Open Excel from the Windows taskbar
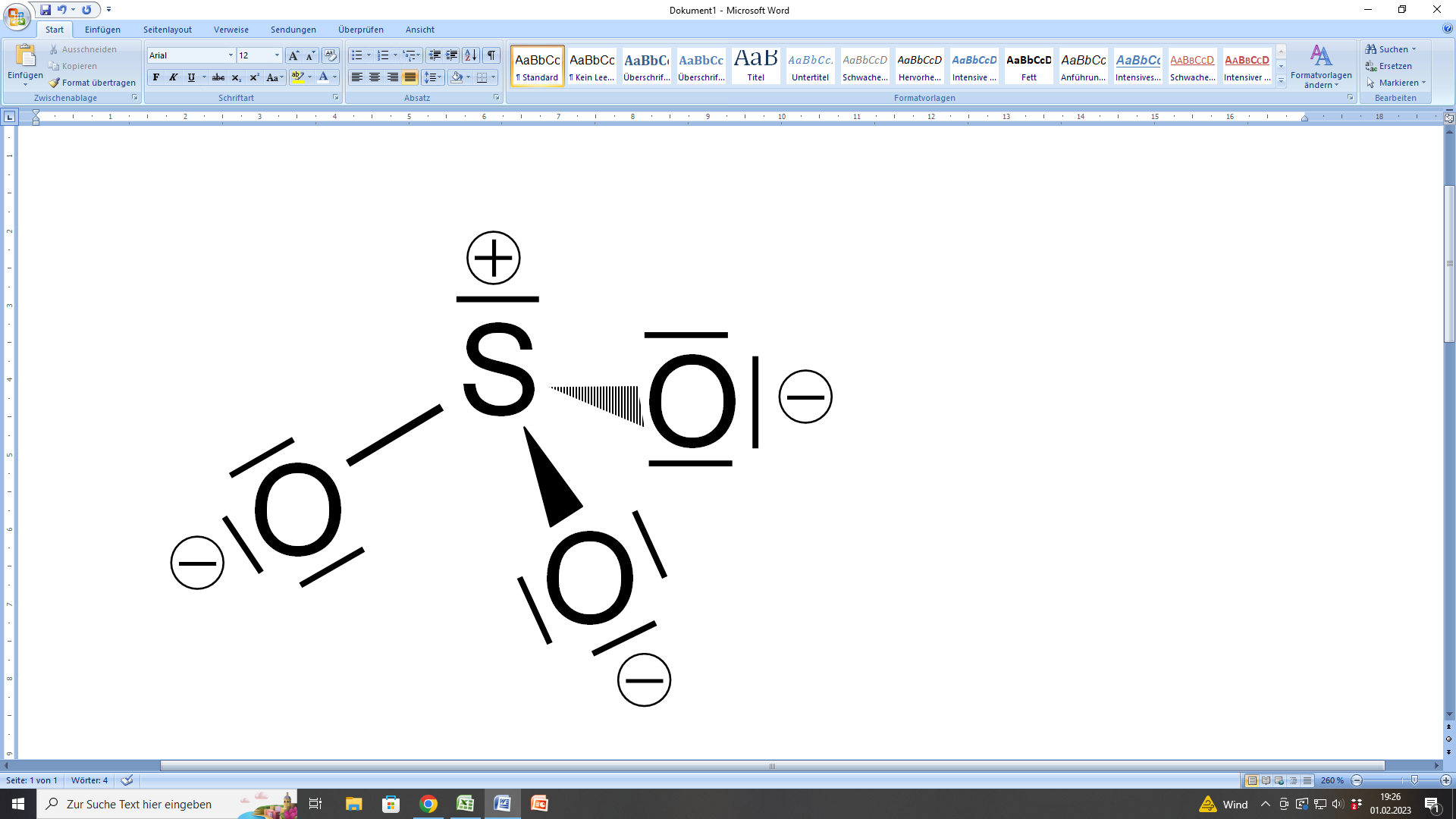This screenshot has height=819, width=1456. pyautogui.click(x=465, y=804)
